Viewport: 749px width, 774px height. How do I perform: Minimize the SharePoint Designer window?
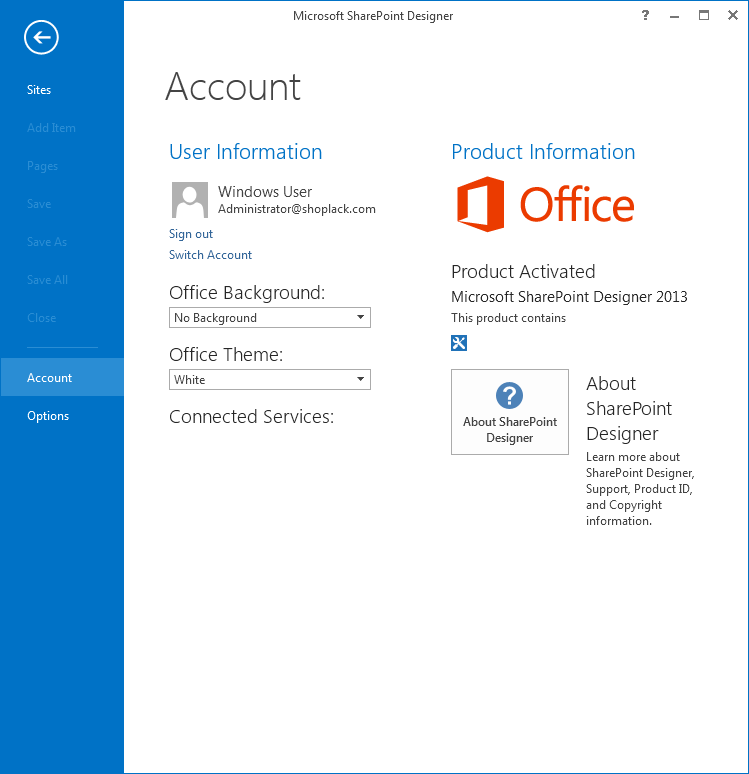pyautogui.click(x=674, y=16)
